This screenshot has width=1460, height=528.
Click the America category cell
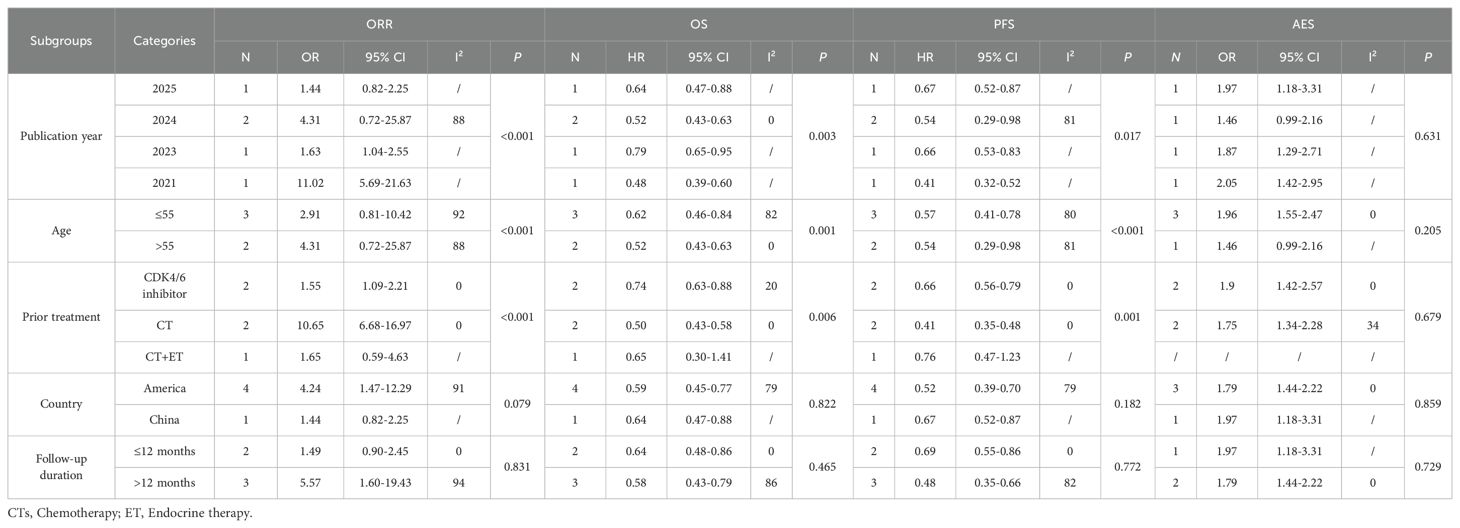(x=164, y=389)
